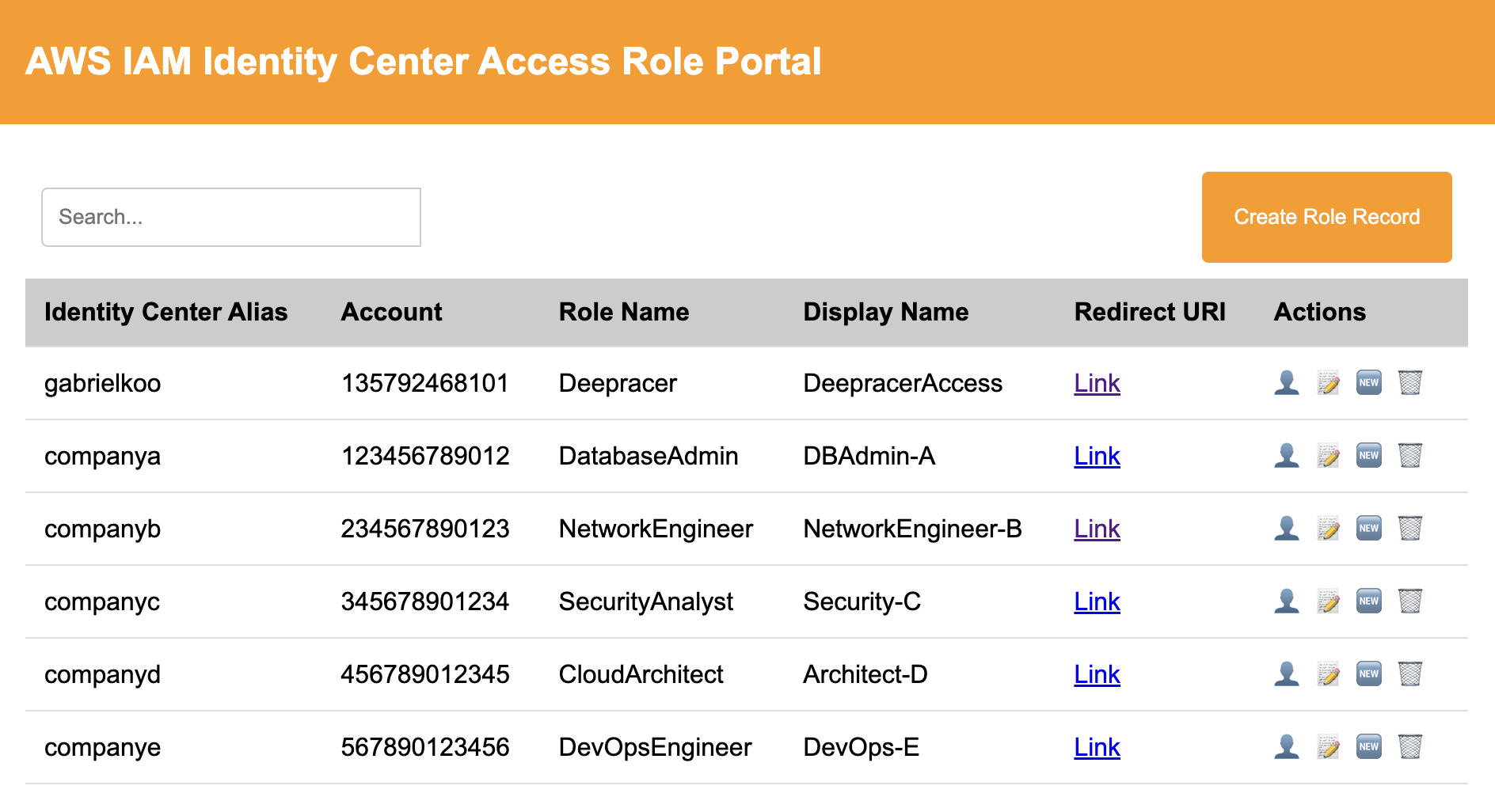Click the NEW icon for companyb row
Screen dimensions: 1495x812
pyautogui.click(x=1369, y=529)
